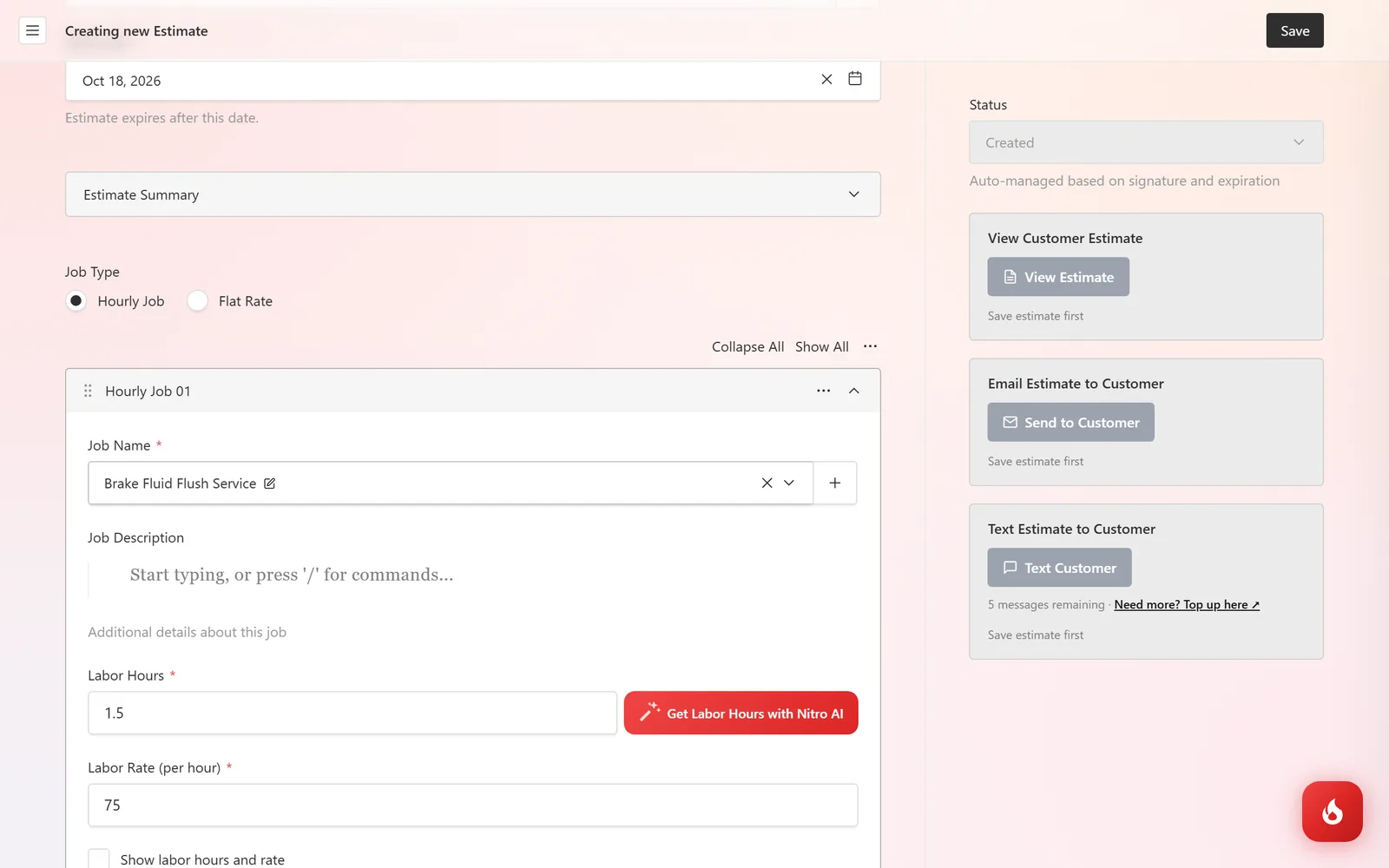This screenshot has width=1389, height=868.
Task: Click the '5 messages remaining' text
Action: [x=1046, y=605]
